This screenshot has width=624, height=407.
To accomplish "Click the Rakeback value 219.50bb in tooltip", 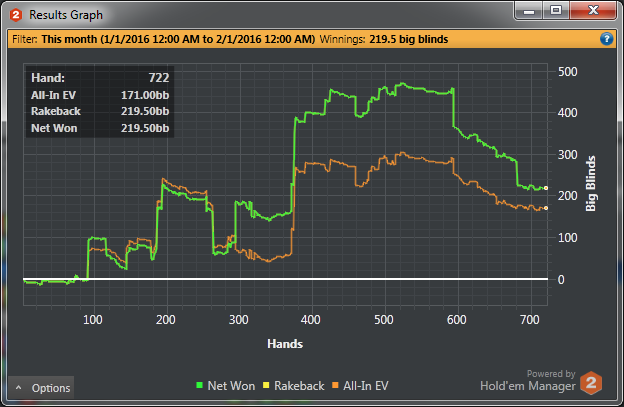I will coord(145,111).
